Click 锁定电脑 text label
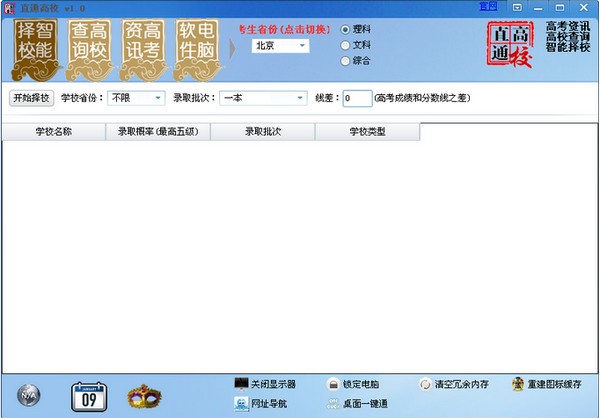 360,384
